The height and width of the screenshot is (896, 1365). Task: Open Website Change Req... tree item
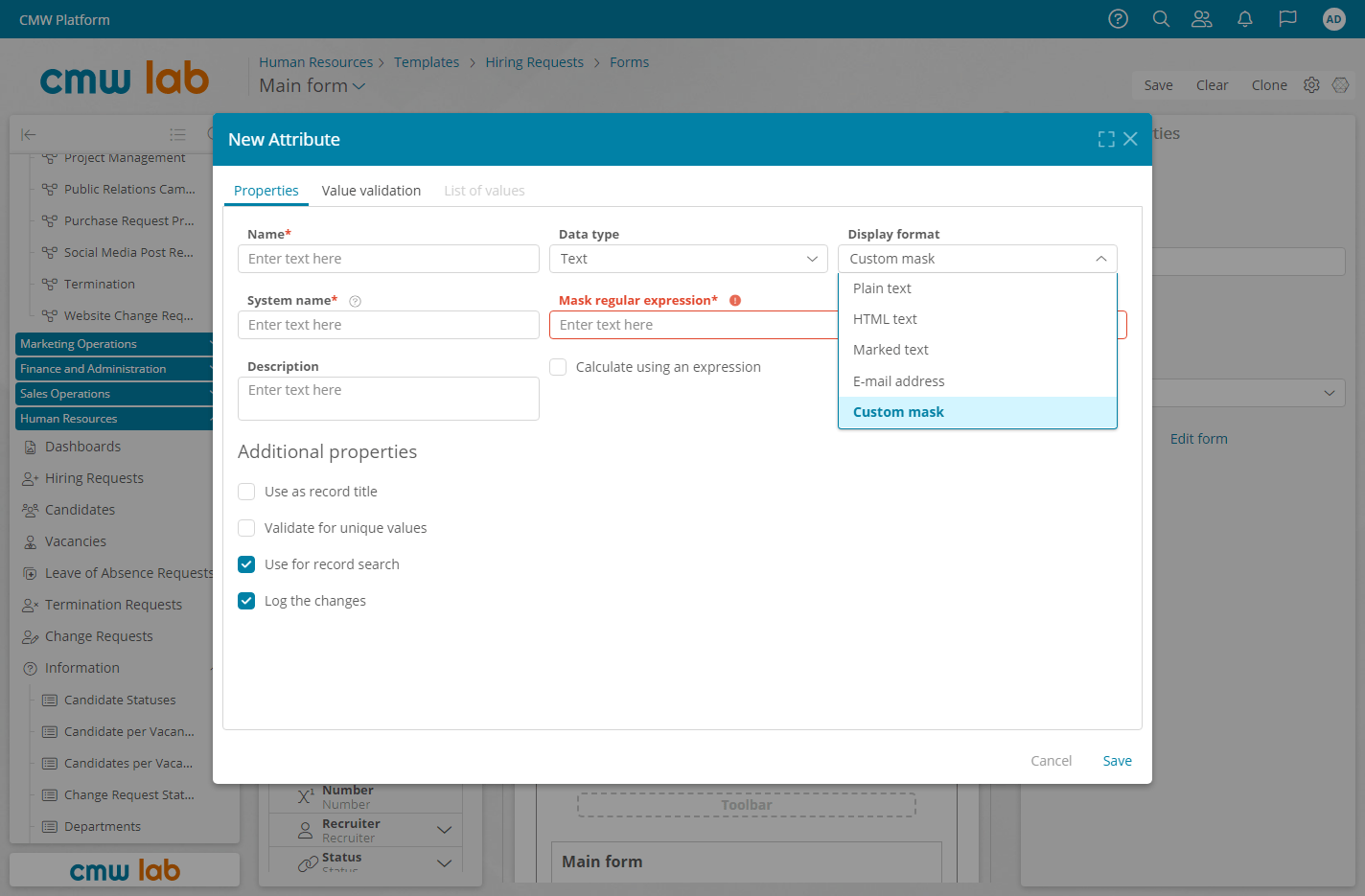[x=128, y=316]
